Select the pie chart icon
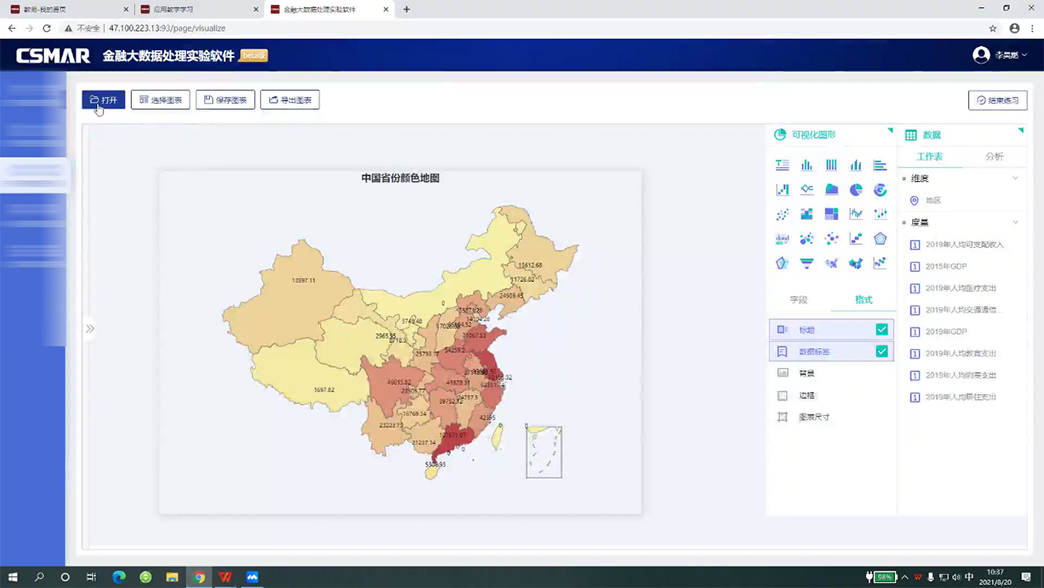The width and height of the screenshot is (1044, 588). coord(856,189)
